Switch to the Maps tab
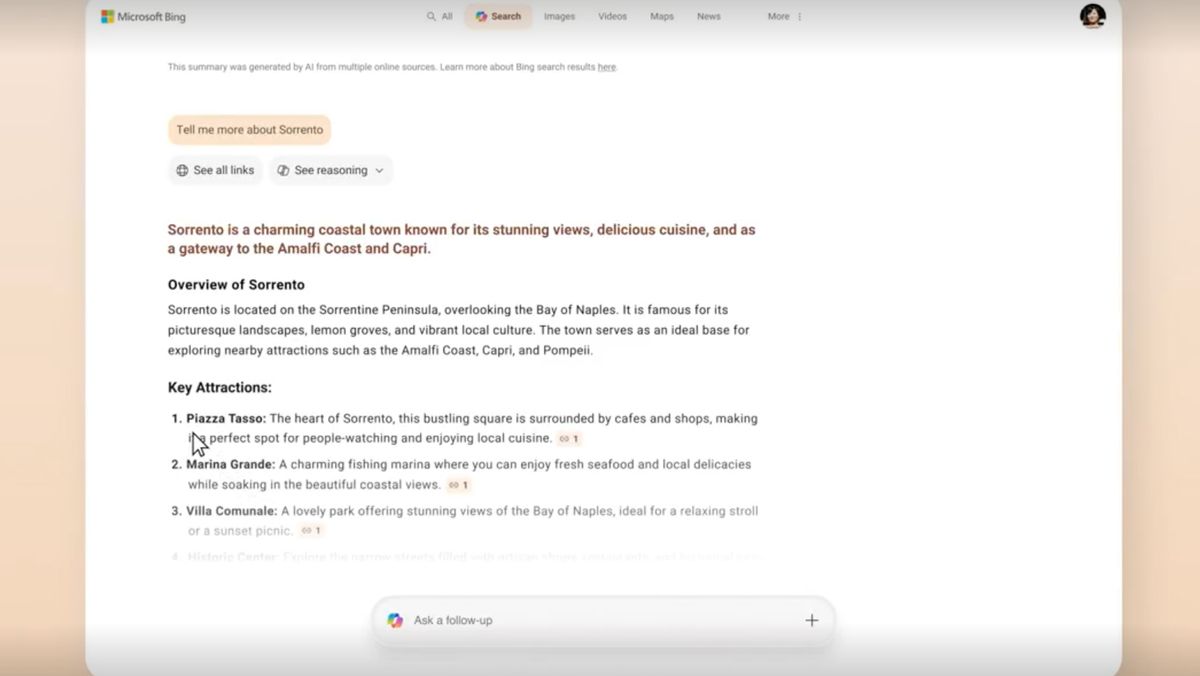1200x676 pixels. point(661,17)
